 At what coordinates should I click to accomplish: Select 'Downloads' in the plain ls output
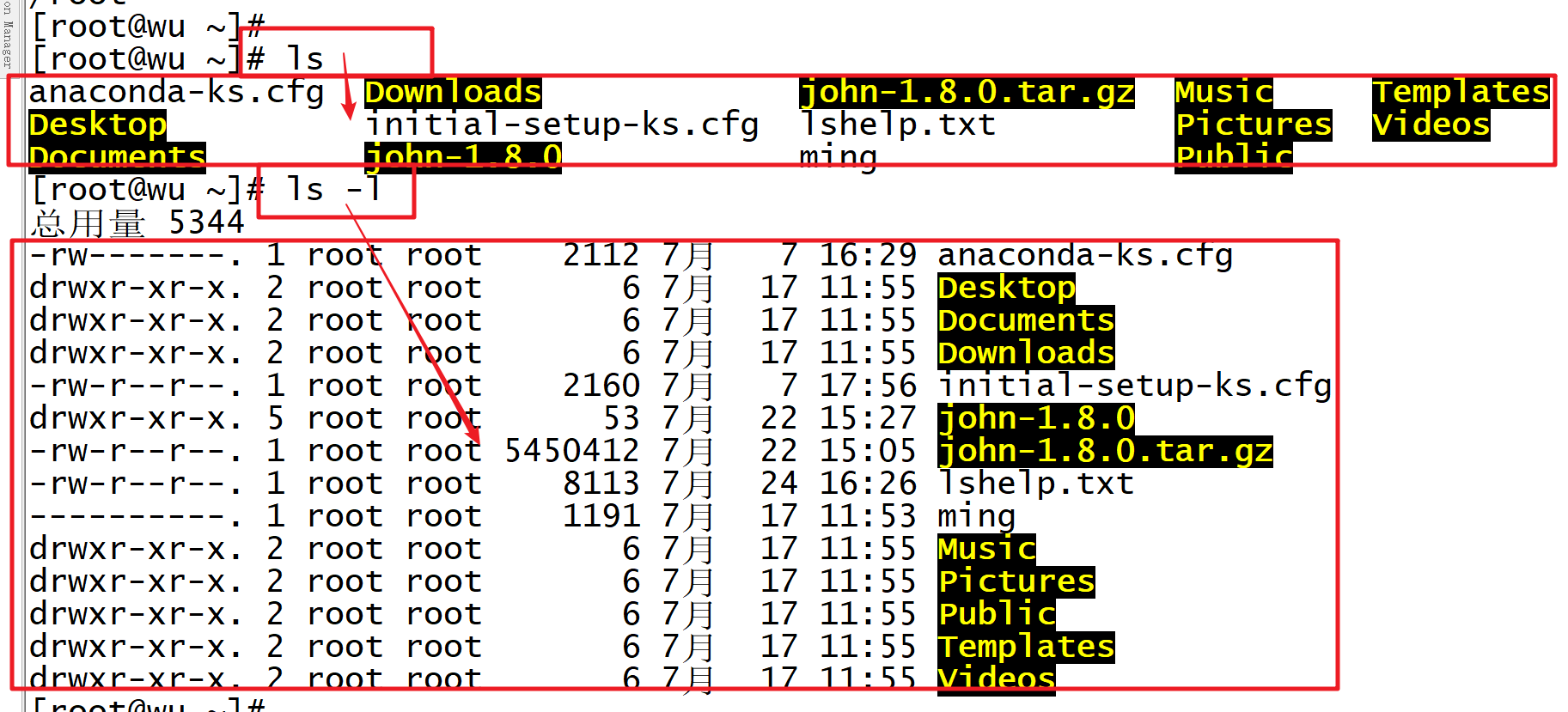453,92
